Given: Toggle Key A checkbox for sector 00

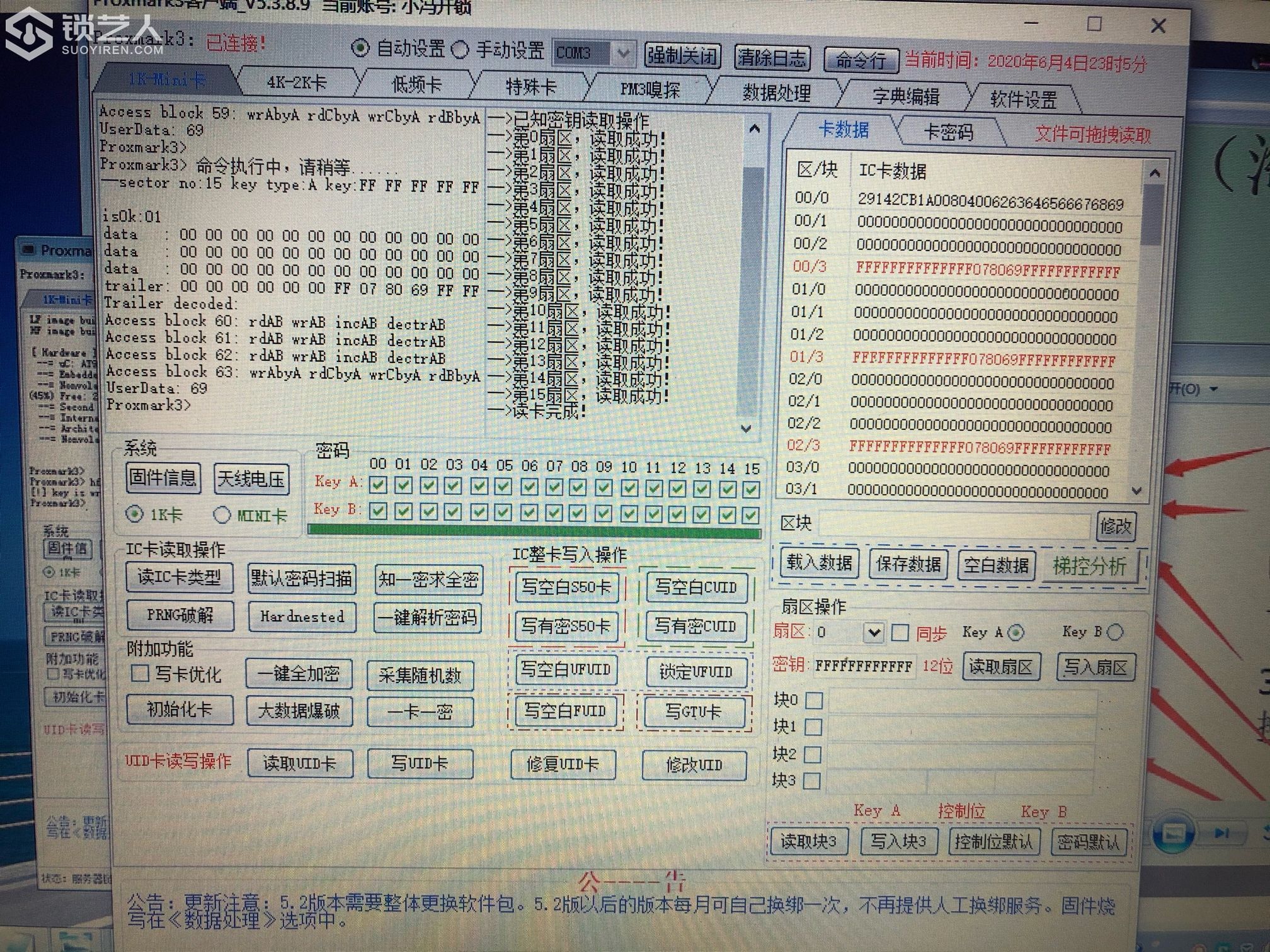Looking at the screenshot, I should click(378, 485).
